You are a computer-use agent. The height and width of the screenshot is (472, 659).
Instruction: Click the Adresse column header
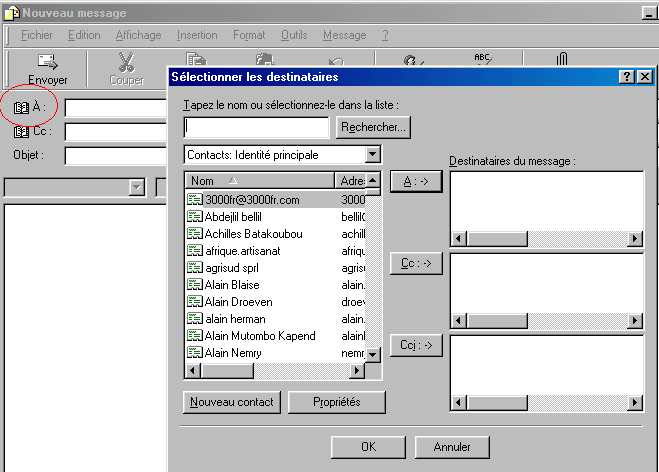[350, 181]
